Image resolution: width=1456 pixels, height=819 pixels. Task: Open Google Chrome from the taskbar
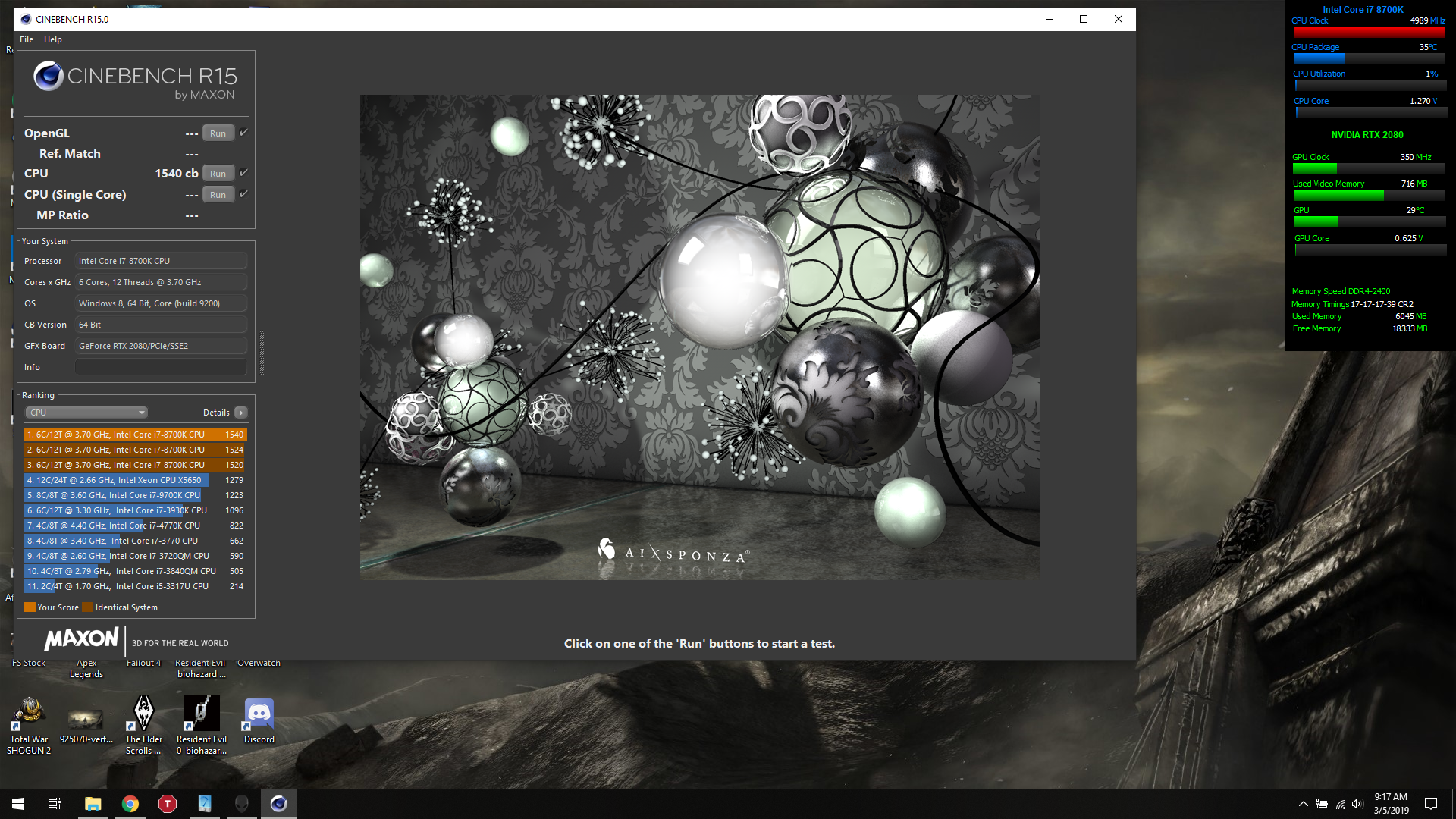coord(130,804)
